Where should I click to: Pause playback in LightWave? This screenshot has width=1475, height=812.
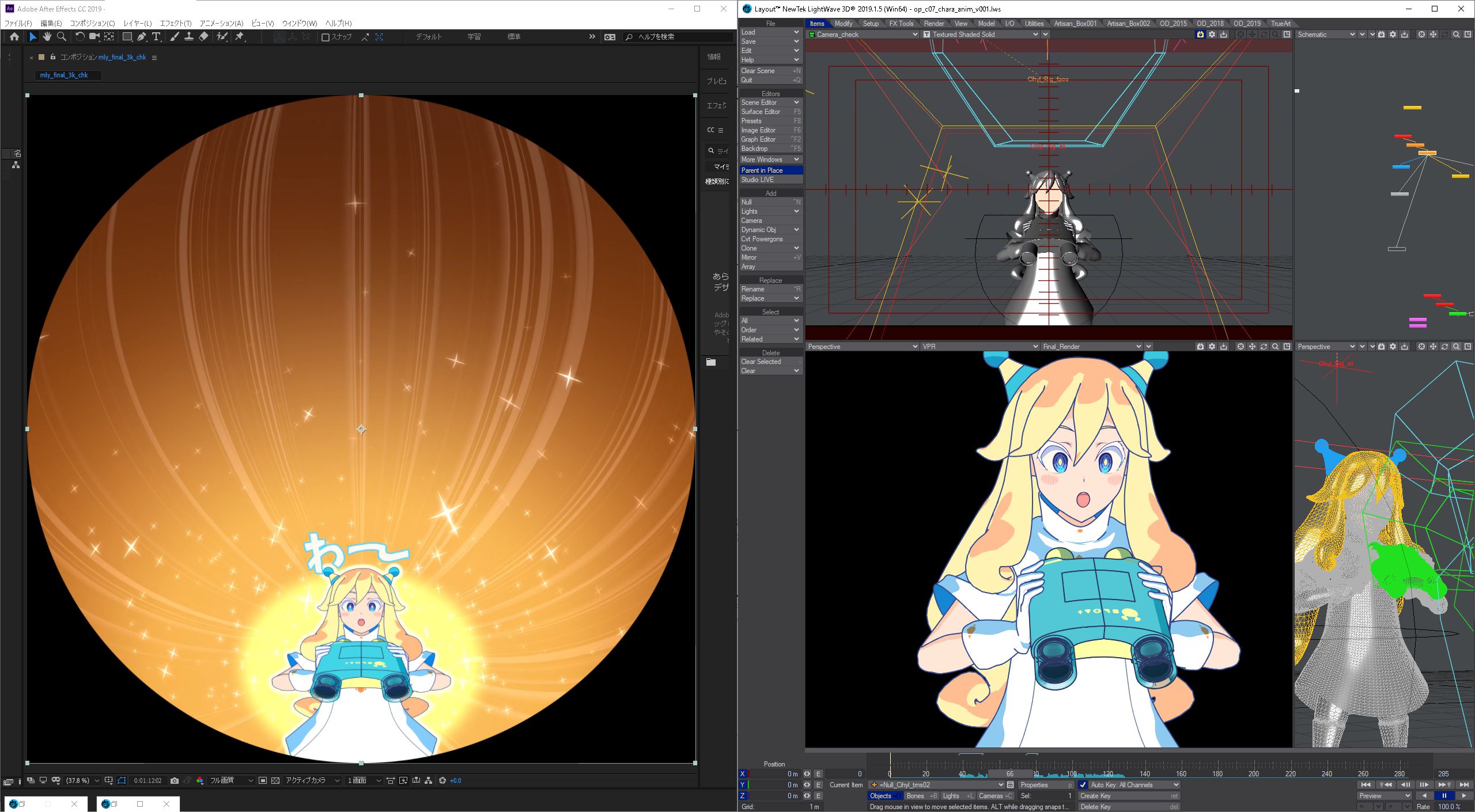(x=1444, y=796)
